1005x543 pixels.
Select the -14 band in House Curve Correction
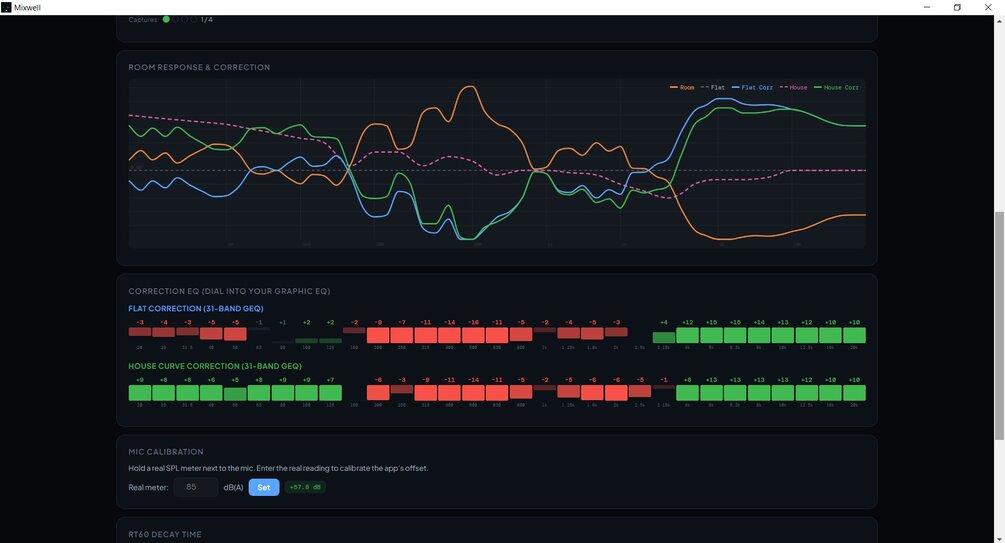pyautogui.click(x=473, y=392)
